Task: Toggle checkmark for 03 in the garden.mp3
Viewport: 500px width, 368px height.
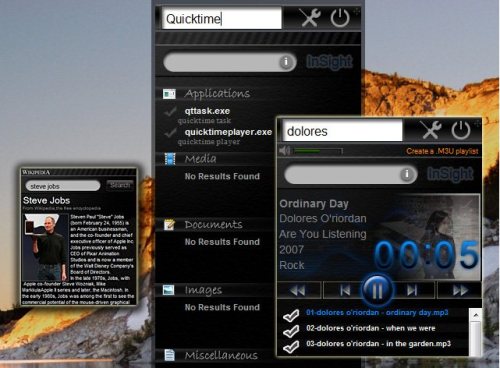Action: pyautogui.click(x=291, y=346)
